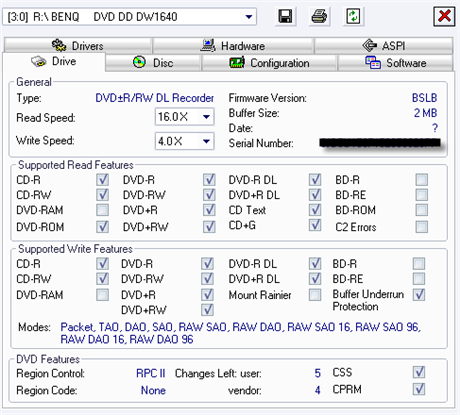
Task: Click the Packet, TAO, DAO modes text
Action: (241, 333)
